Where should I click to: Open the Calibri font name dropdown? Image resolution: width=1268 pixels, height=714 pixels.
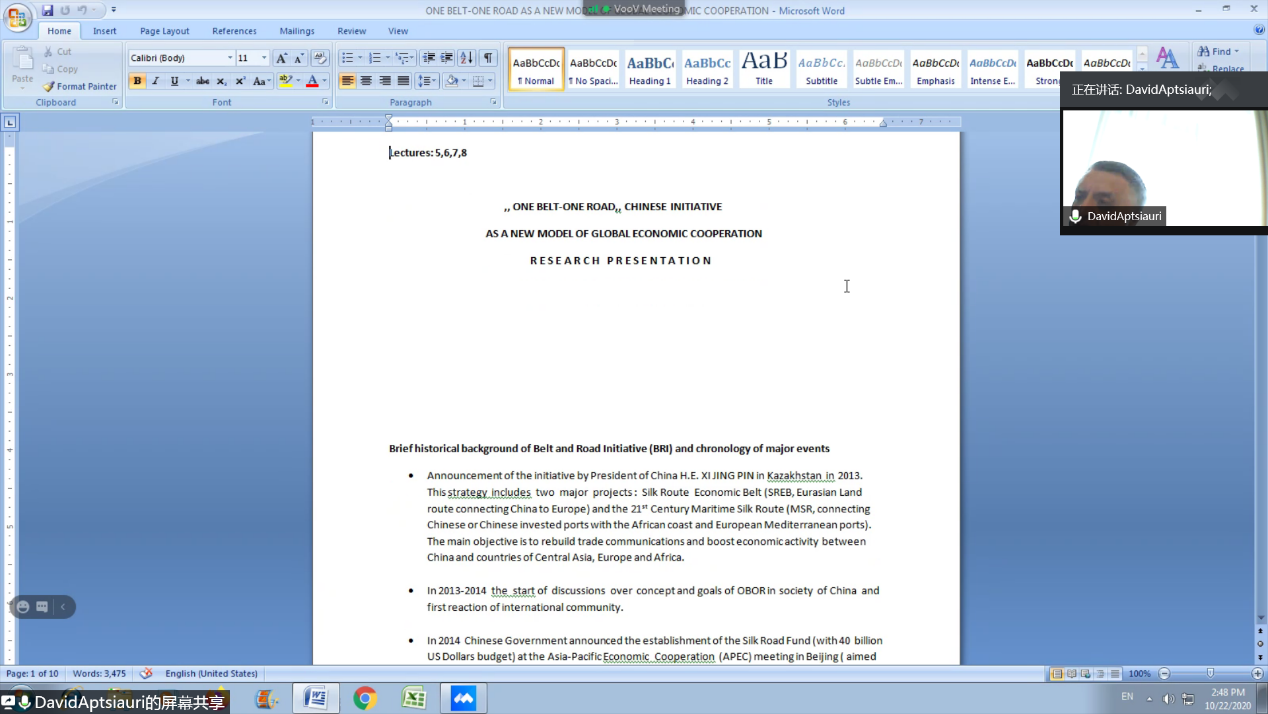230,58
